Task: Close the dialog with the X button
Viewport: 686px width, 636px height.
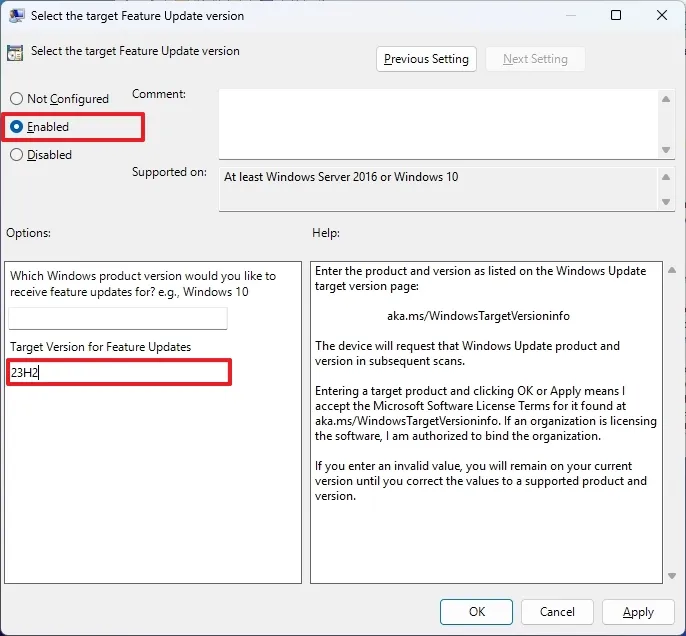Action: (x=662, y=15)
